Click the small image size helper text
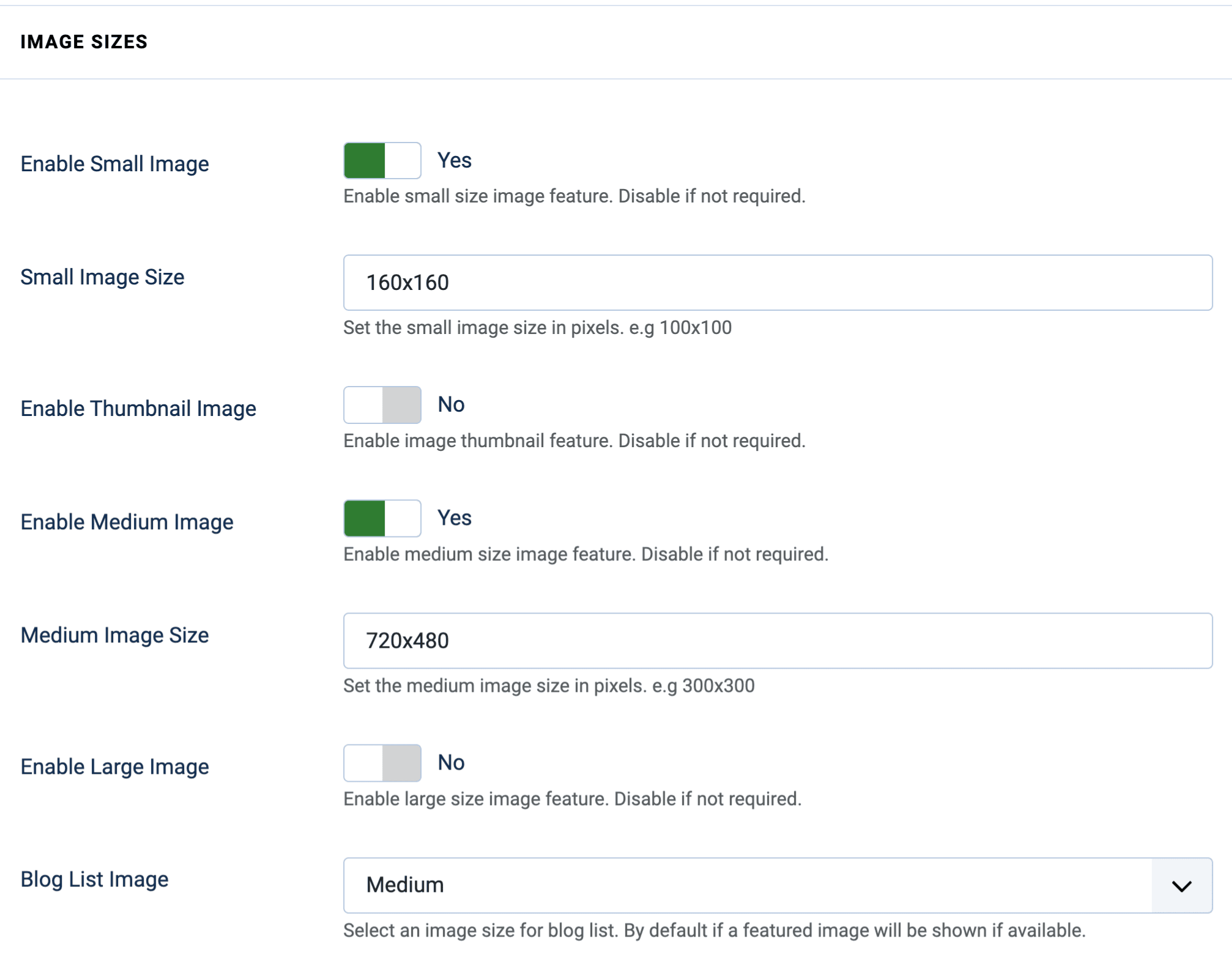This screenshot has width=1232, height=969. coord(536,327)
